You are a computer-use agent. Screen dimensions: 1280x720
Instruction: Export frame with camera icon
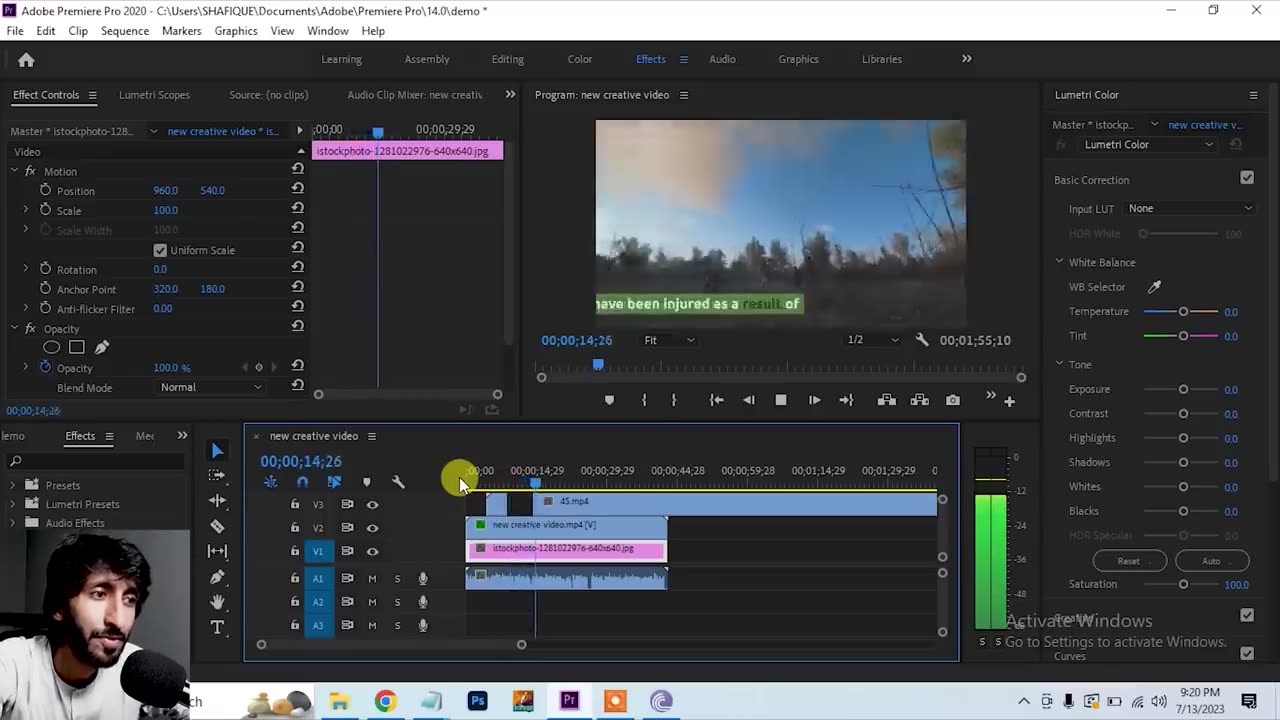click(x=953, y=400)
